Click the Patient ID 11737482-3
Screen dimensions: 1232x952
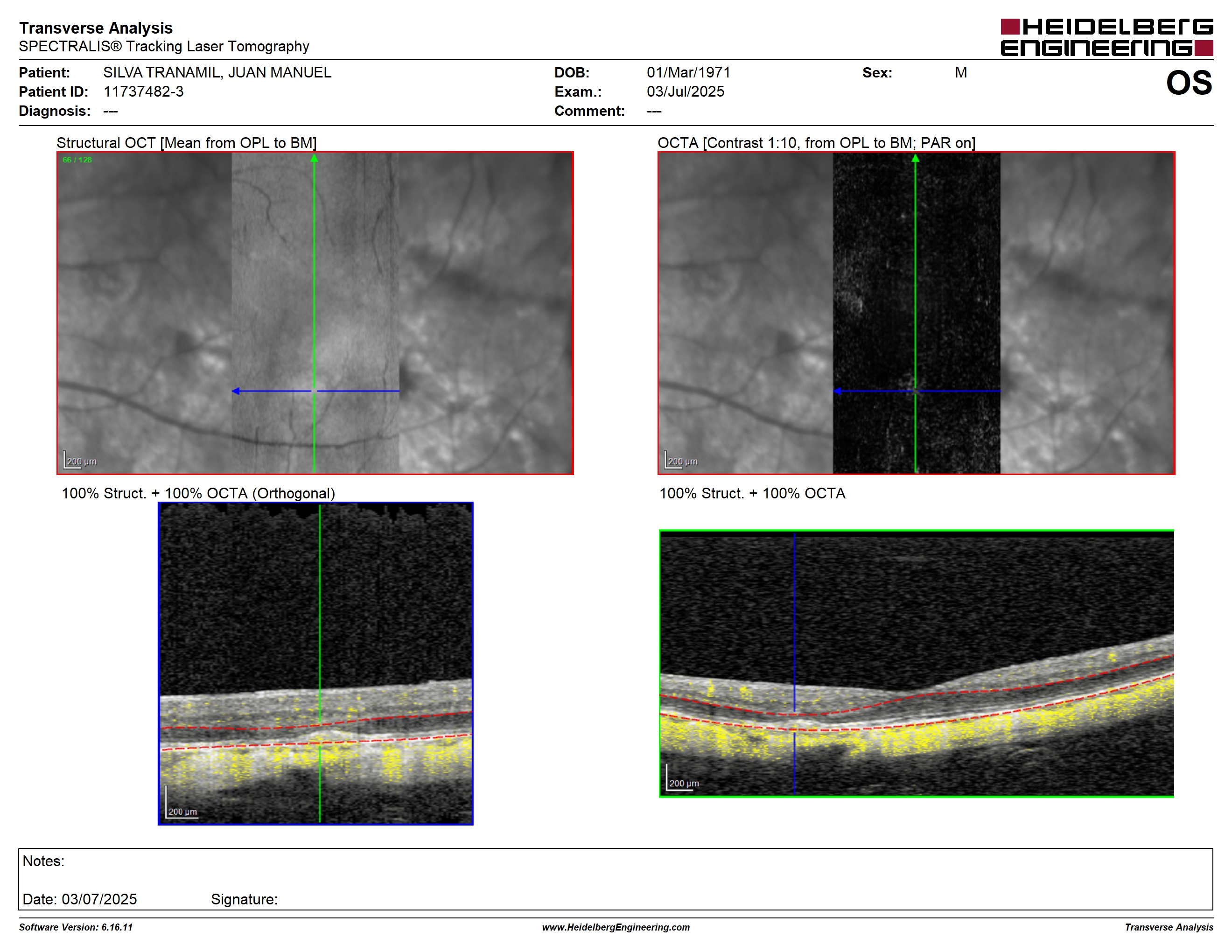pos(143,91)
